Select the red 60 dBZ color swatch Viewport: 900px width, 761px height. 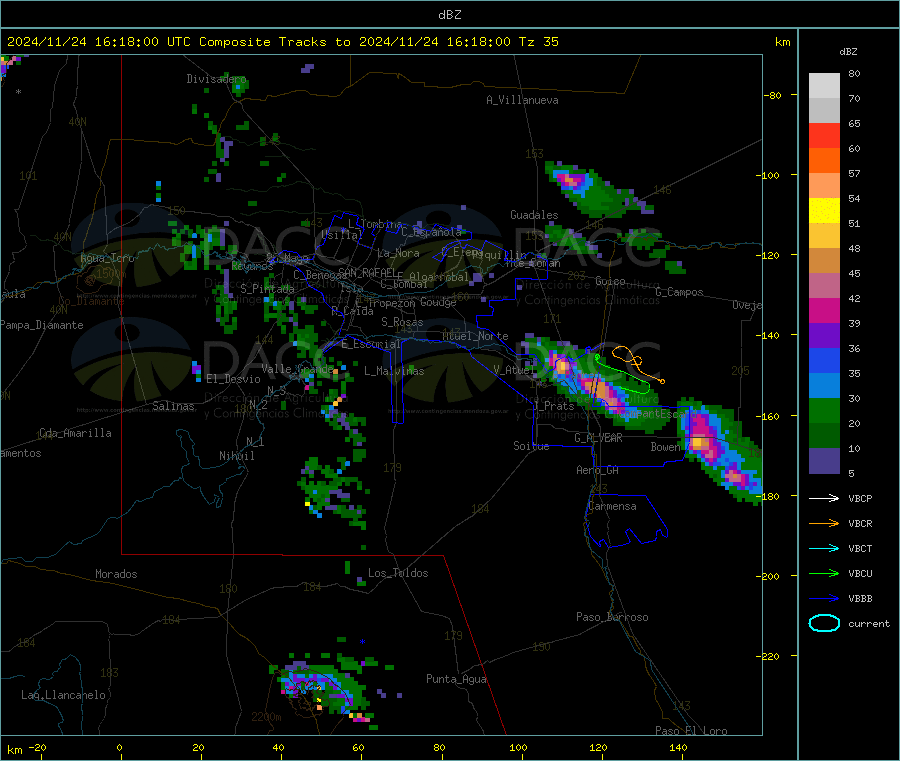tap(824, 135)
